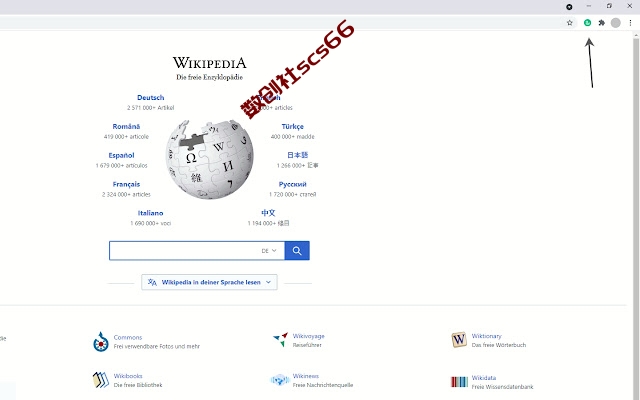This screenshot has width=640, height=400.
Task: Open the Русский Wikipedia link
Action: (x=293, y=184)
